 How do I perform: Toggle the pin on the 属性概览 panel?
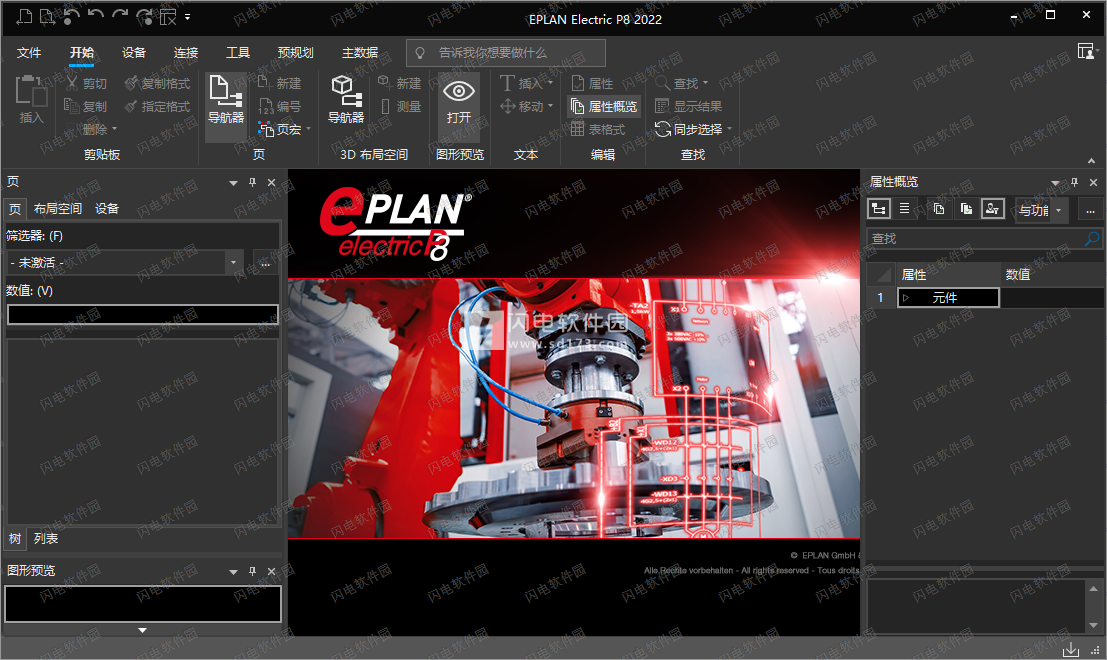[x=1075, y=182]
